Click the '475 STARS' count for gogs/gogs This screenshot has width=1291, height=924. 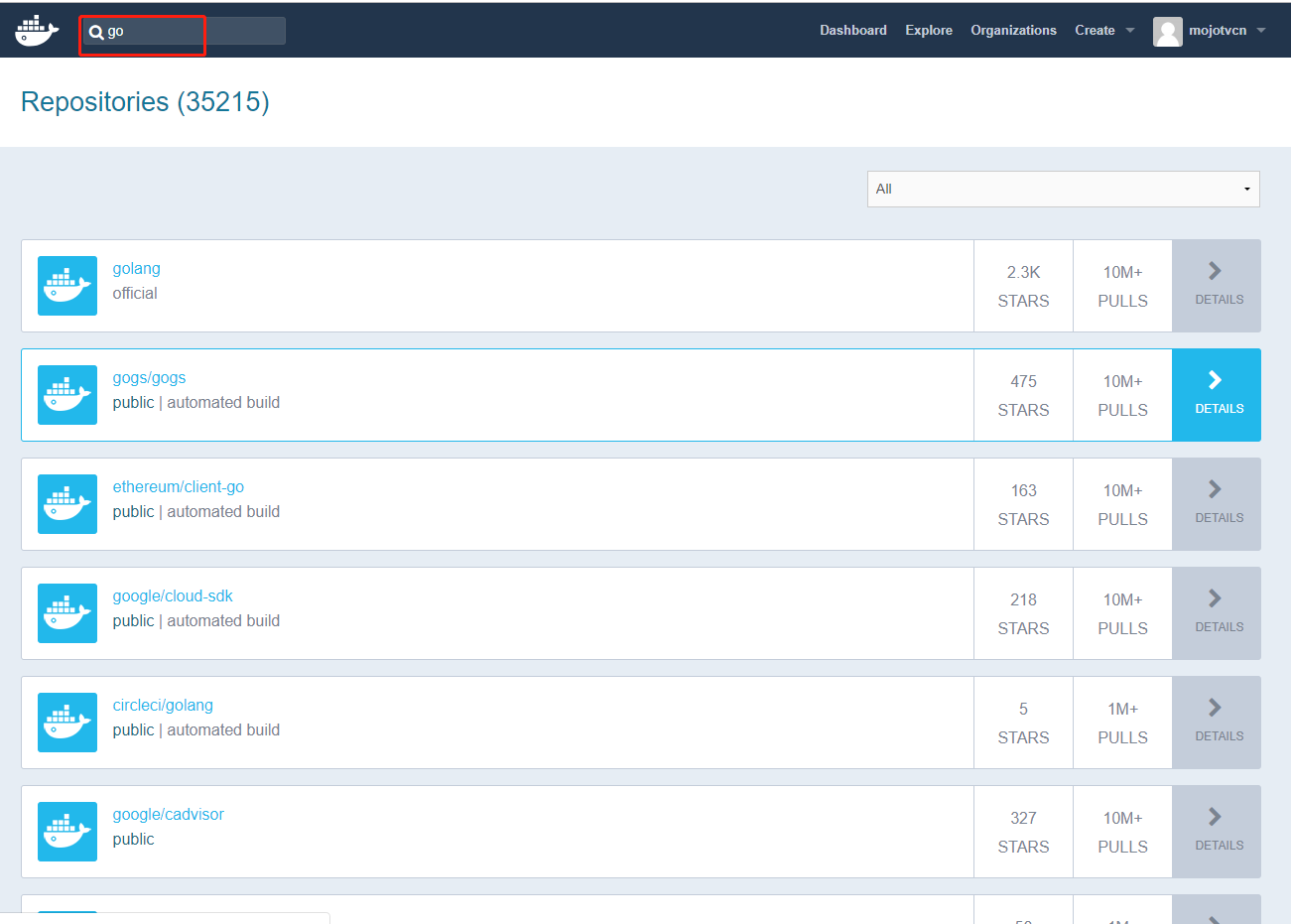click(x=1023, y=395)
